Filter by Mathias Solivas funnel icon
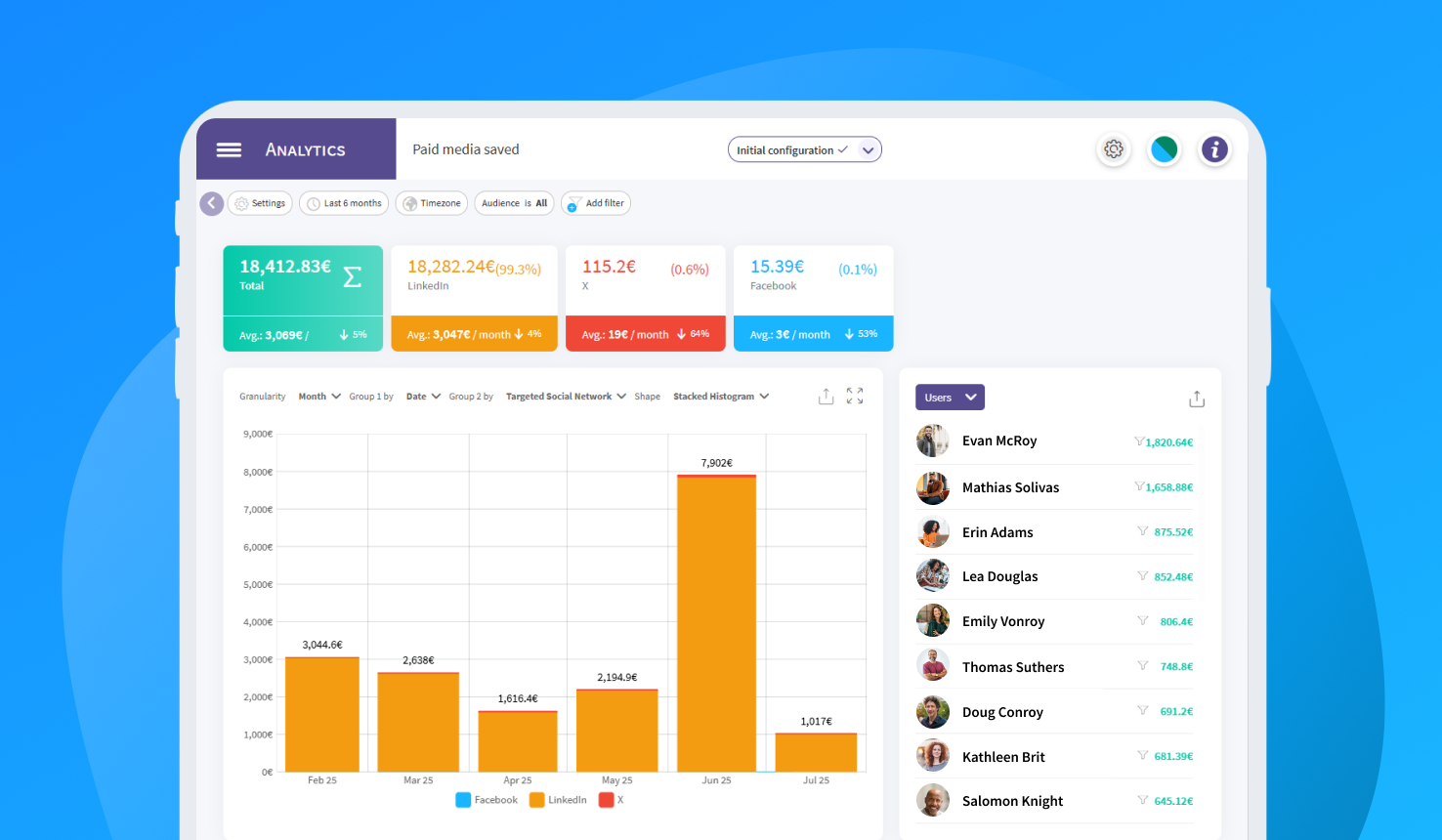The image size is (1442, 840). 1139,486
